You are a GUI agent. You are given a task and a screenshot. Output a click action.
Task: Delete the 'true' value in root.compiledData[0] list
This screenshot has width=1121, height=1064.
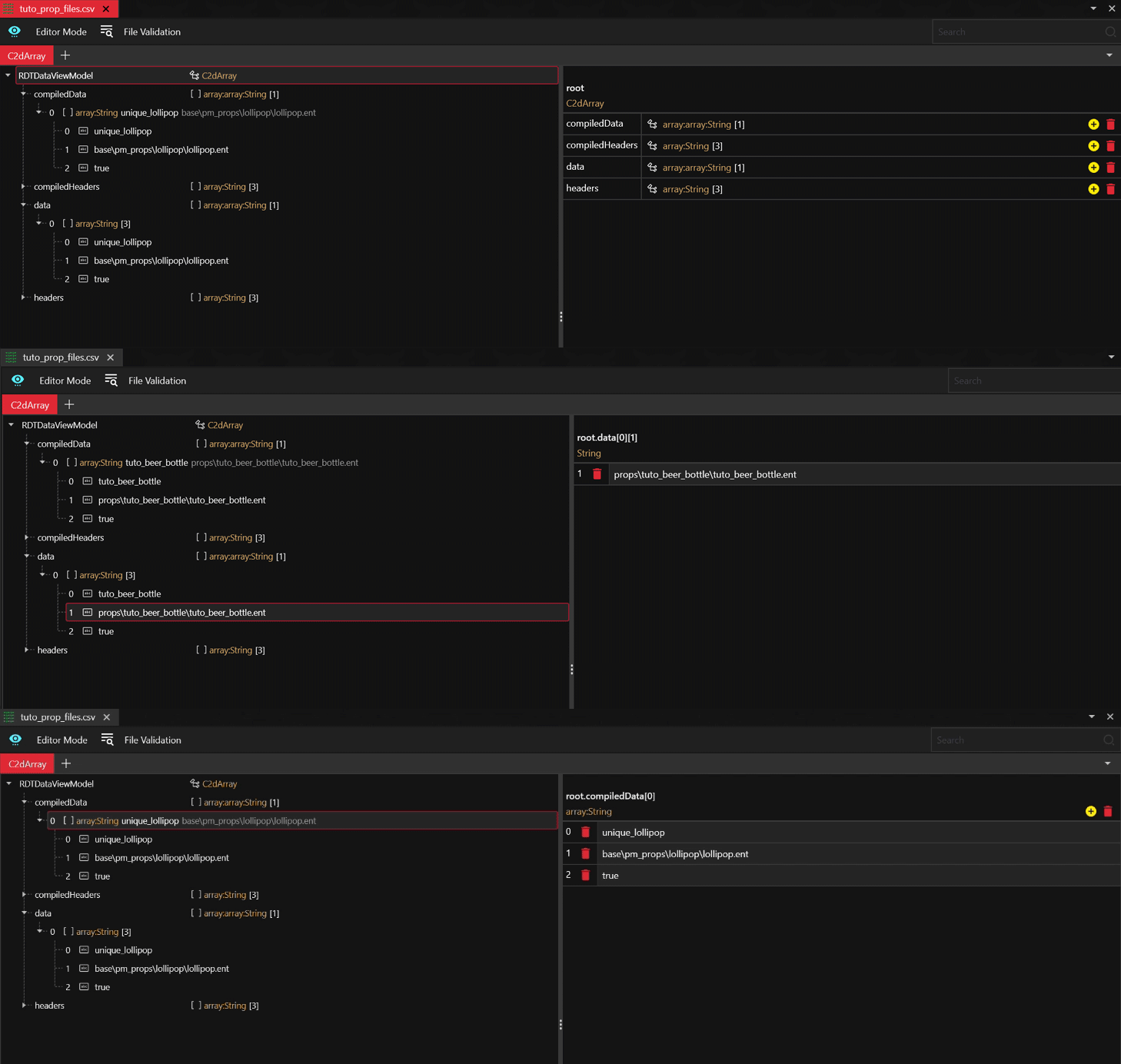pos(585,876)
